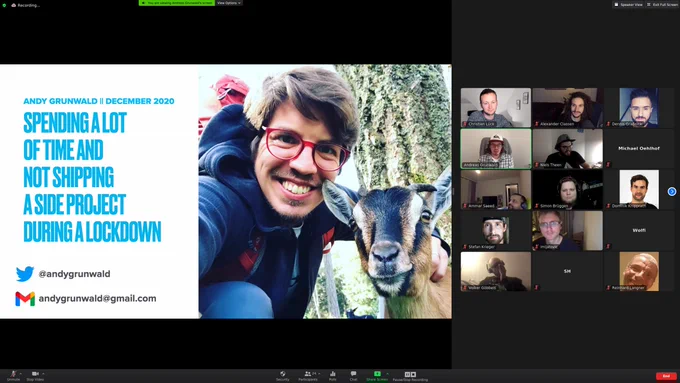Select the Wolfi participant tile
The image size is (680, 383).
click(x=639, y=230)
